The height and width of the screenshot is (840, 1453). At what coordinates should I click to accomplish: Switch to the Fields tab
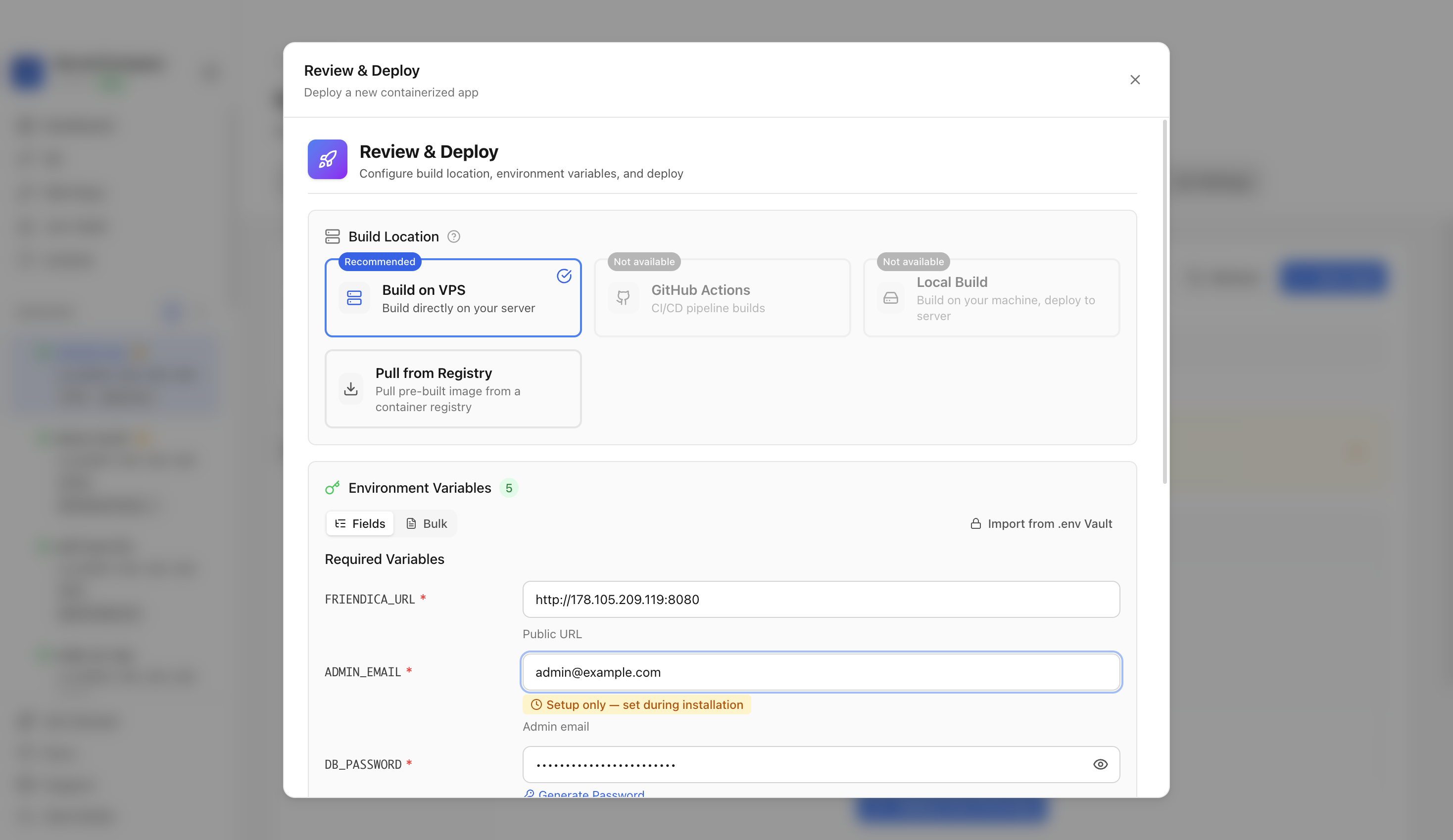click(x=360, y=523)
